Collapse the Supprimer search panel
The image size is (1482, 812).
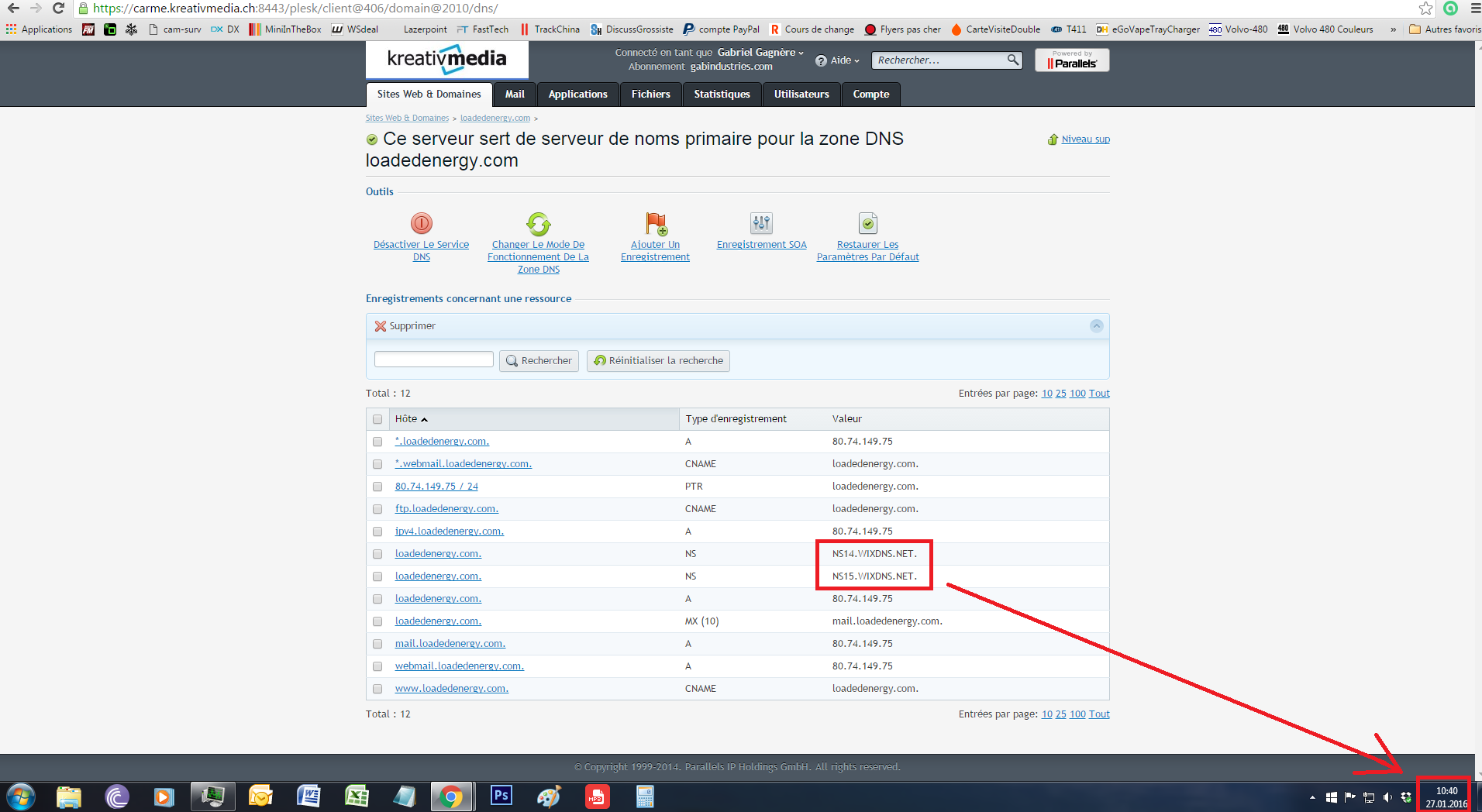[1096, 326]
